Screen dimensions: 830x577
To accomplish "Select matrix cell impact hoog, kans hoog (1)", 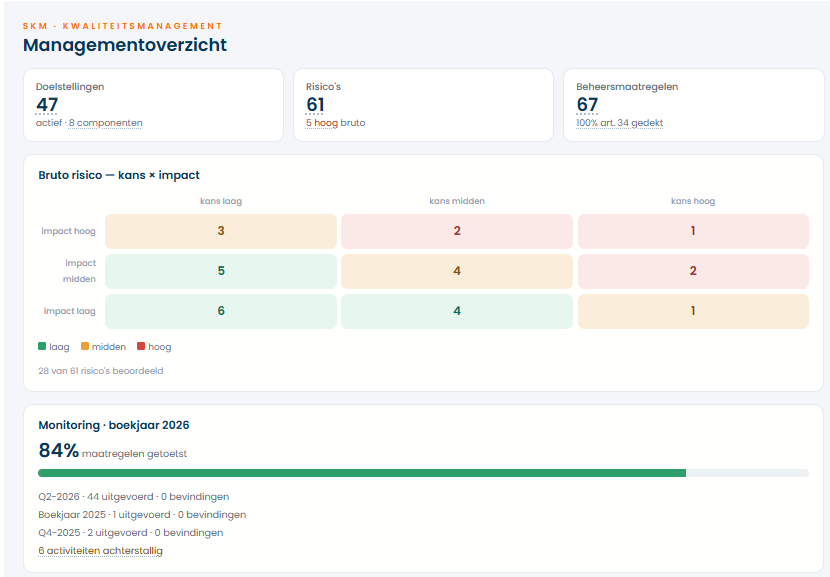I will pyautogui.click(x=693, y=231).
